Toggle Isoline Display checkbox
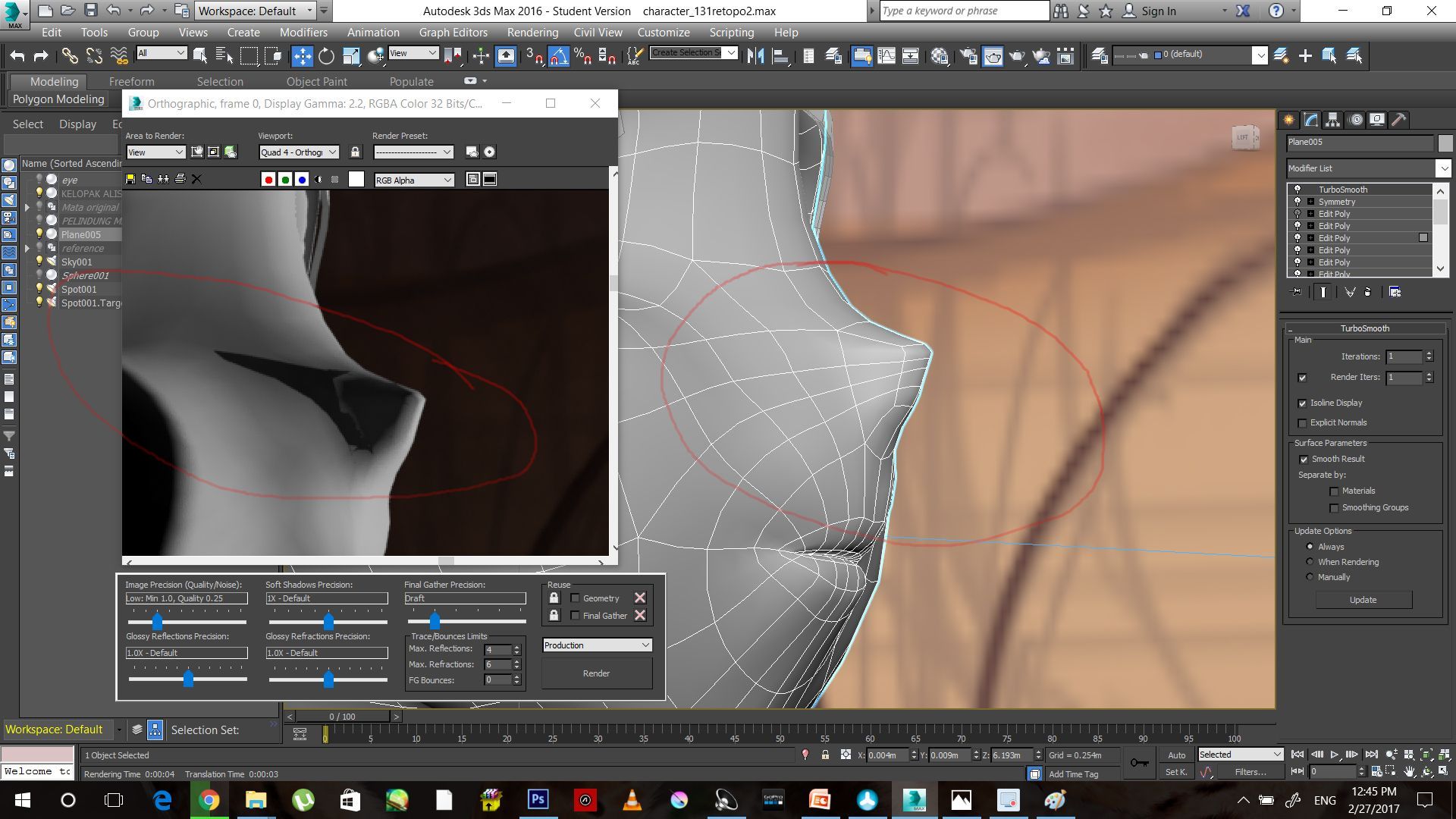The height and width of the screenshot is (819, 1456). tap(1302, 403)
